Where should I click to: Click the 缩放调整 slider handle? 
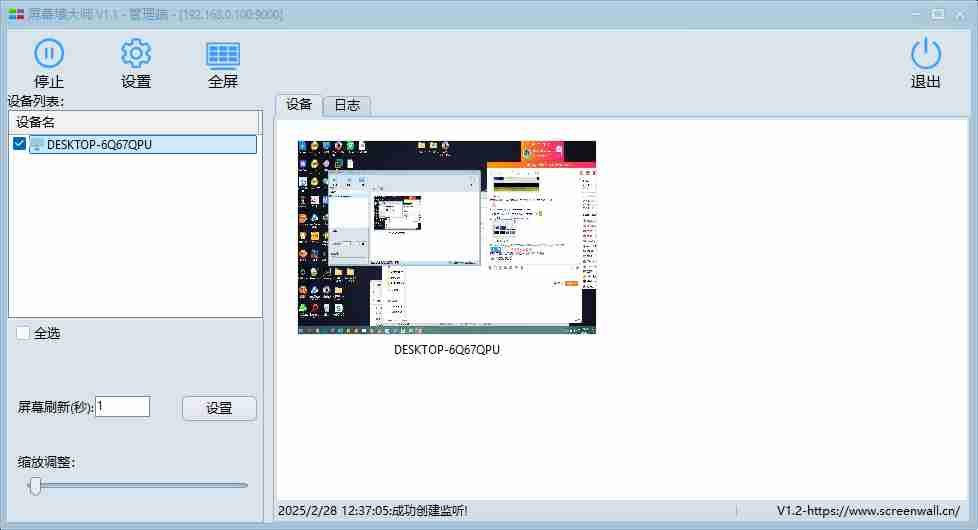point(36,486)
